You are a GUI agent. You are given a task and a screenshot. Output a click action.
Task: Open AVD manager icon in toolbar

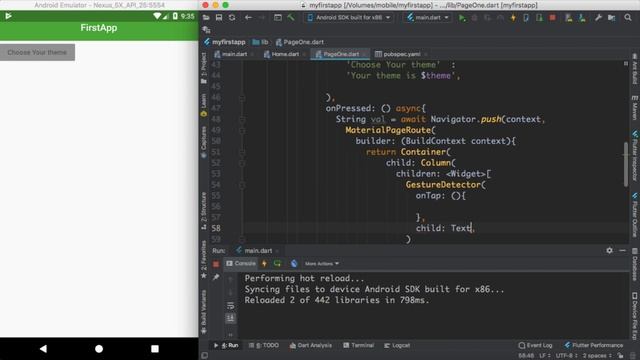coord(568,18)
